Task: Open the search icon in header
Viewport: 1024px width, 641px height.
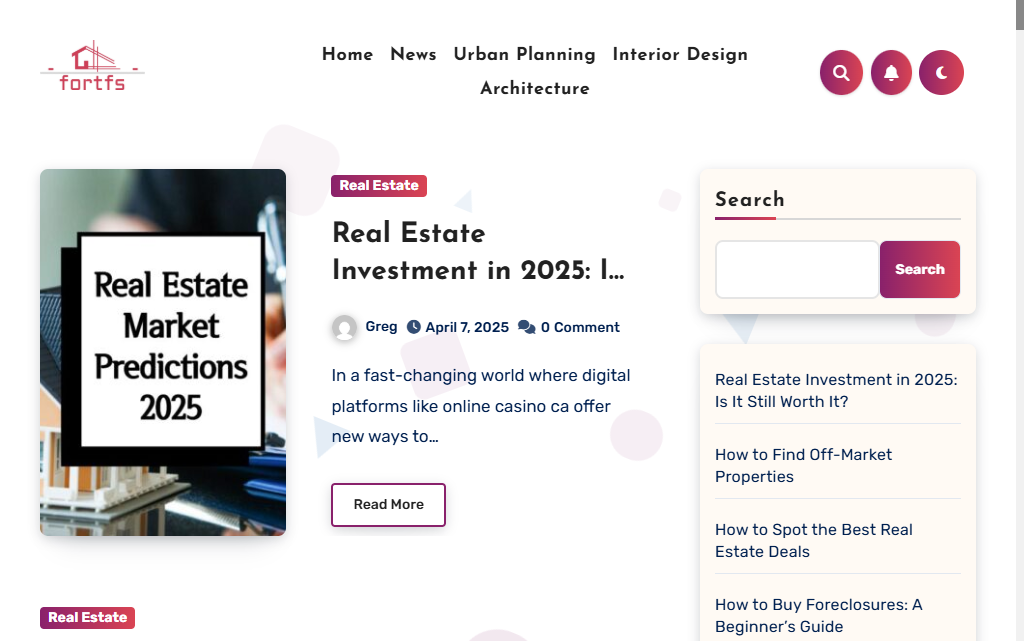Action: point(841,73)
